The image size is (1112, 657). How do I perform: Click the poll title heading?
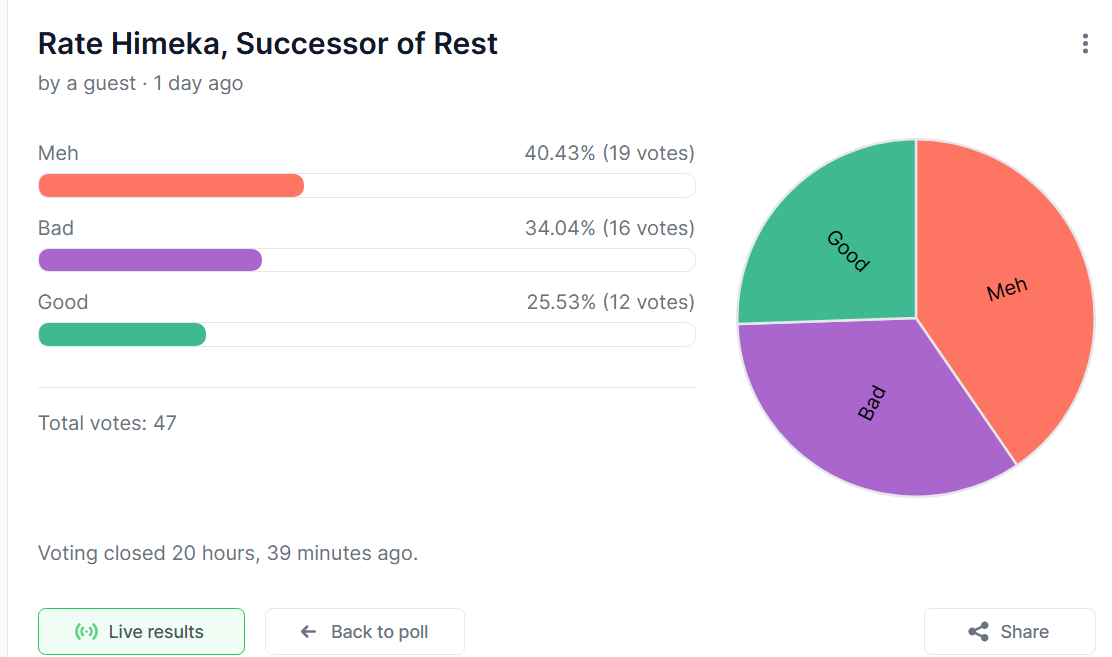point(268,44)
